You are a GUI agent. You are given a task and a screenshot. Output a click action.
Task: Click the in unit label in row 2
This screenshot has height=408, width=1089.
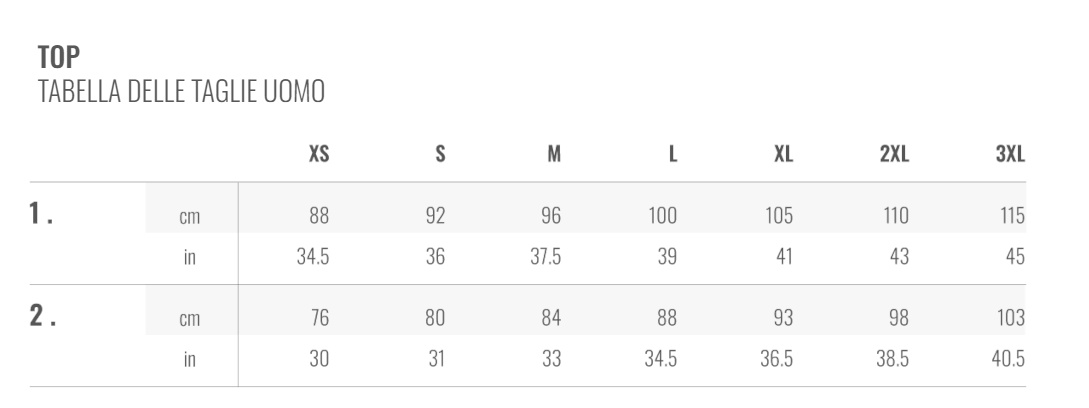pos(190,359)
